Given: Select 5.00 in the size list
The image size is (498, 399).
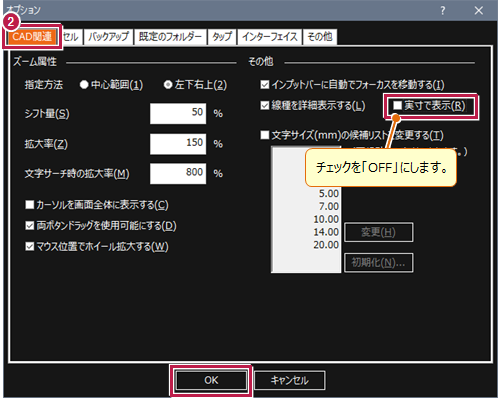Looking at the screenshot, I should 328,194.
